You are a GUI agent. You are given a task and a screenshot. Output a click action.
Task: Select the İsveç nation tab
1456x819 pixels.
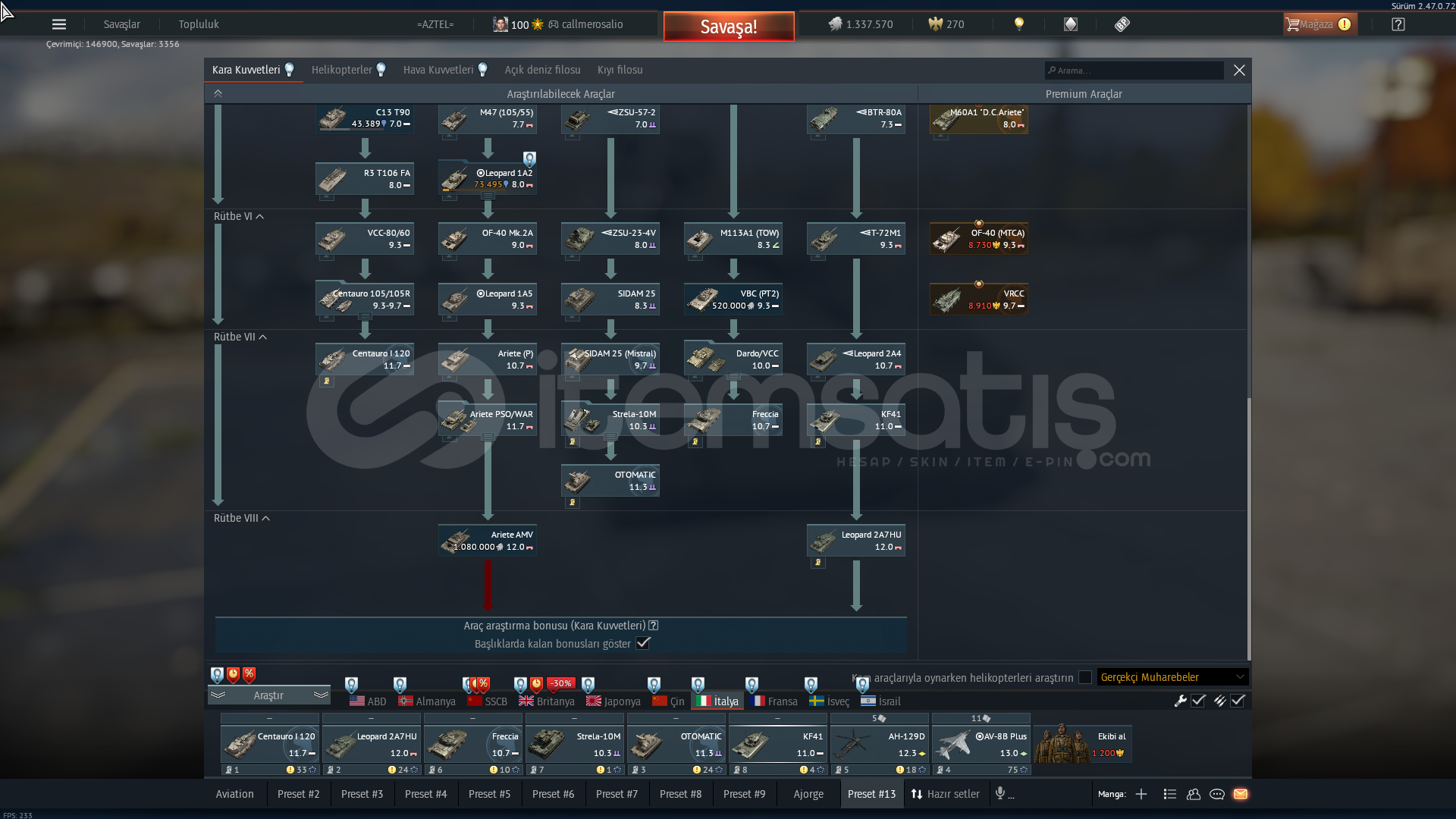(x=829, y=701)
